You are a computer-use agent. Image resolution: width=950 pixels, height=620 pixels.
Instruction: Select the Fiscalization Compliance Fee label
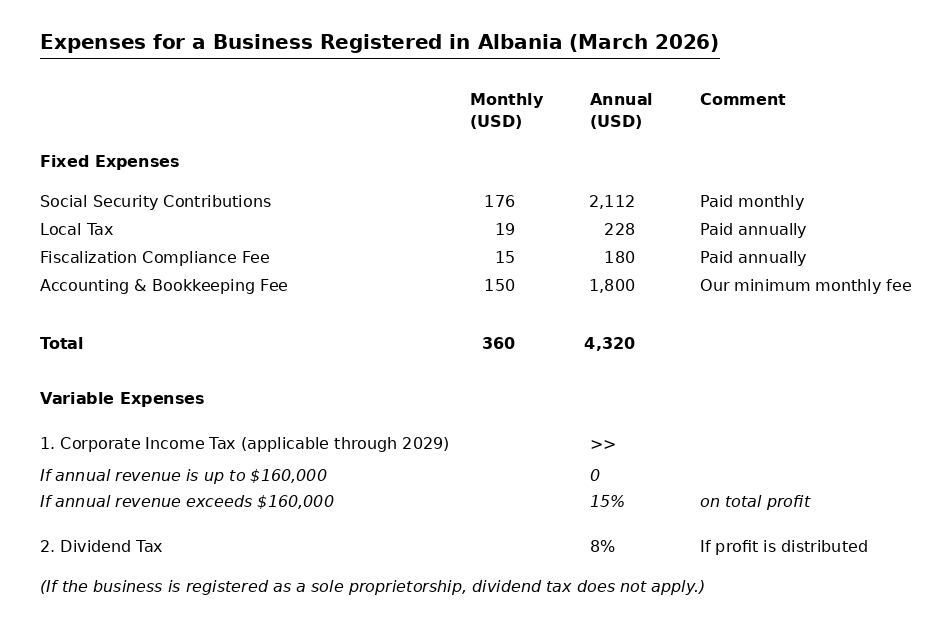coord(154,258)
